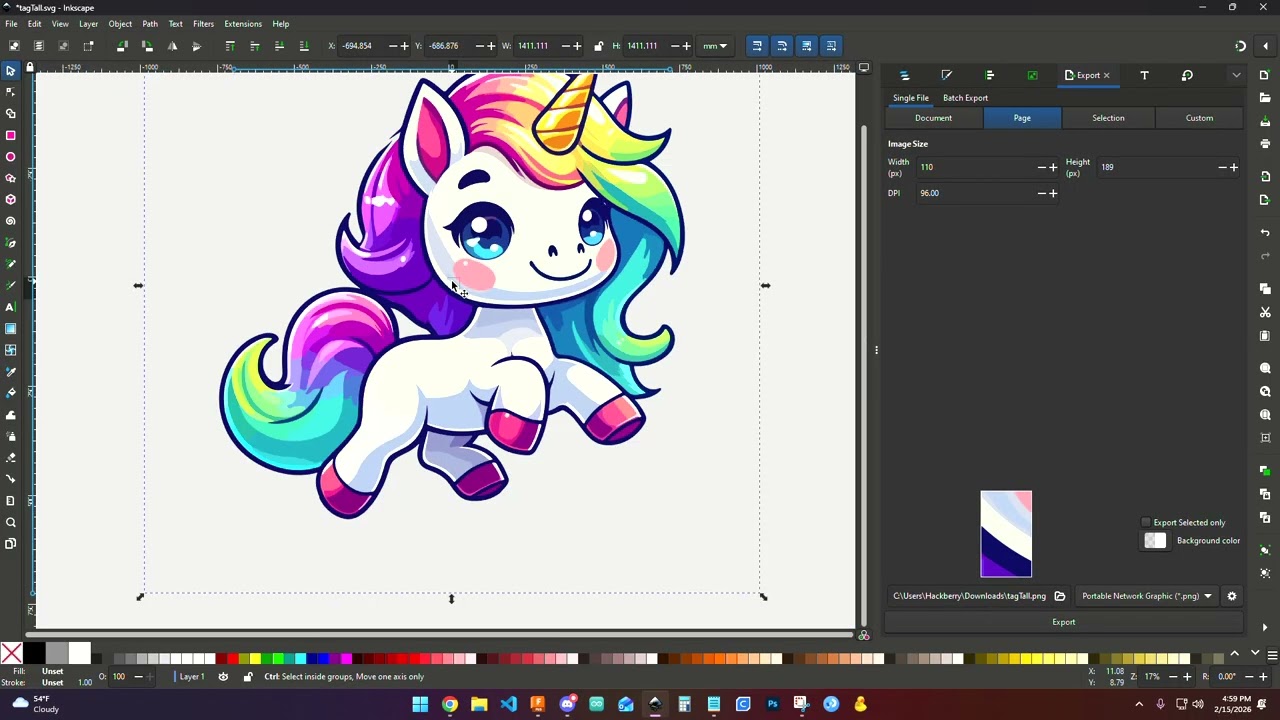Pick the yellow swatch in palette

[255, 658]
